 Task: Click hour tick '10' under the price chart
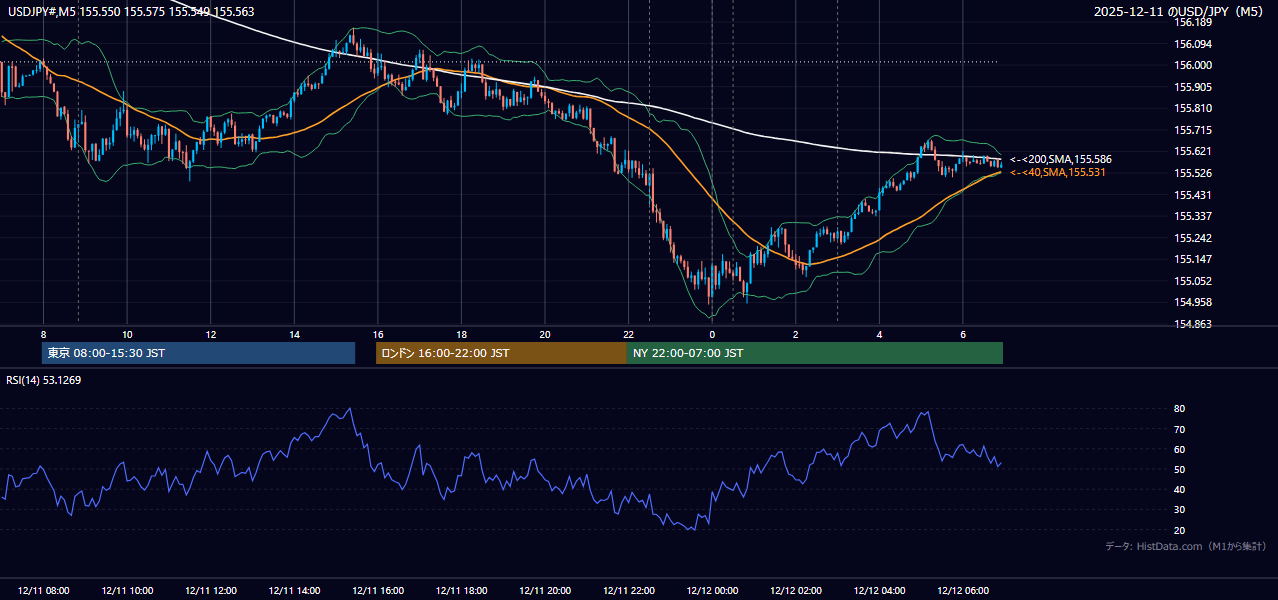coord(127,334)
